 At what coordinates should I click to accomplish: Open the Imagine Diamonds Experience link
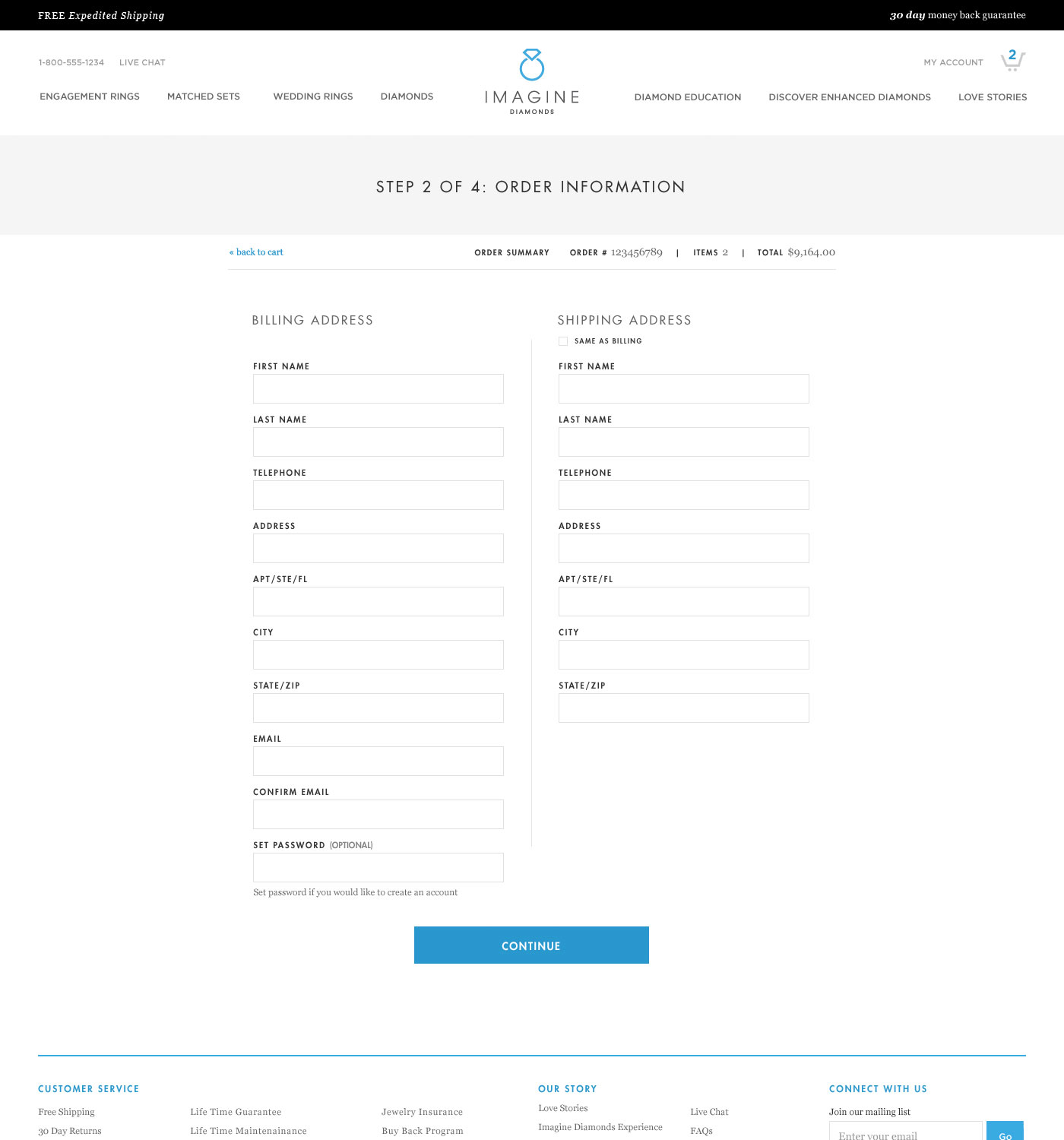pos(600,1127)
